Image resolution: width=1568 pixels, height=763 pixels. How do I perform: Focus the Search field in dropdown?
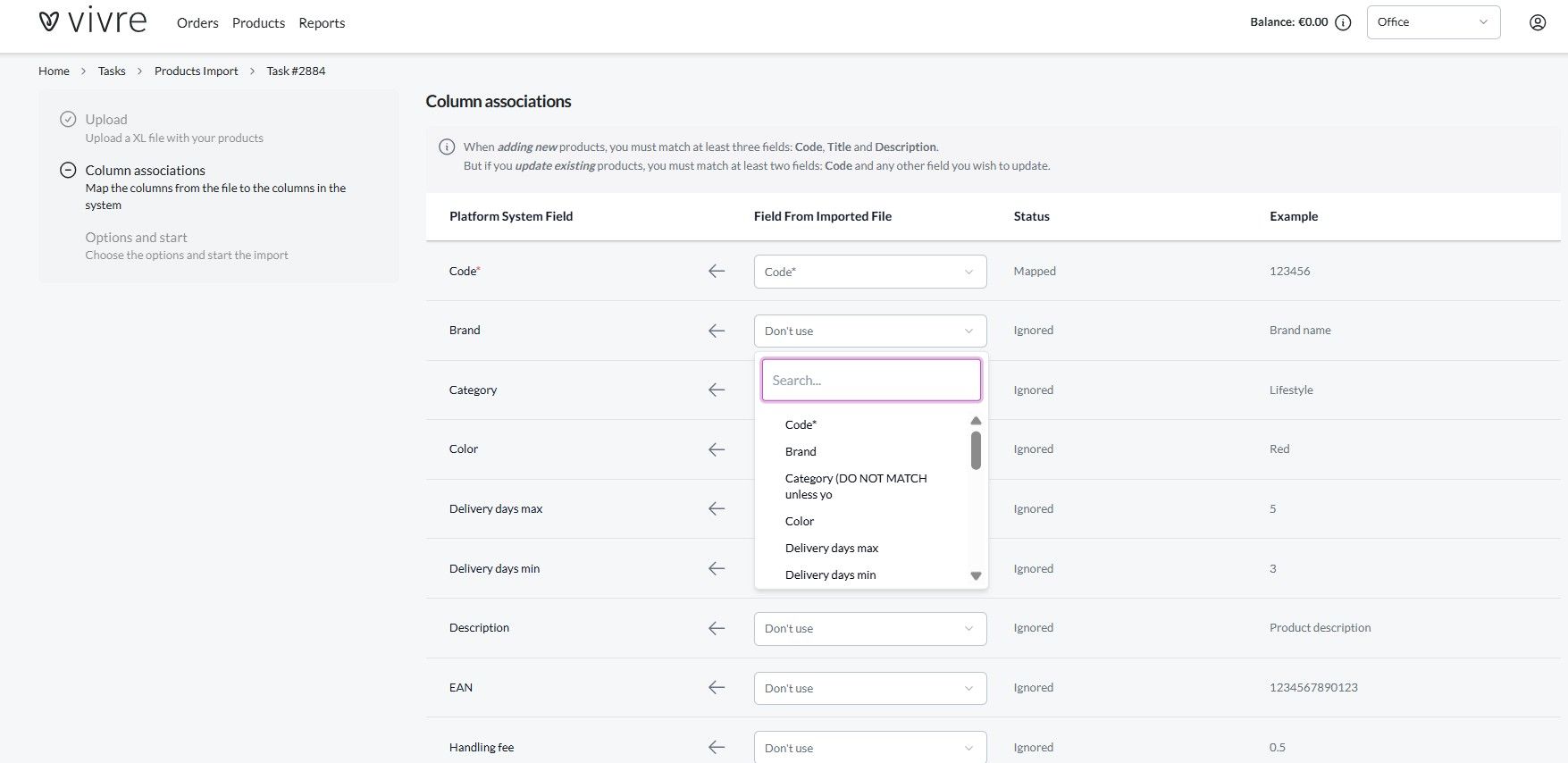coord(870,380)
